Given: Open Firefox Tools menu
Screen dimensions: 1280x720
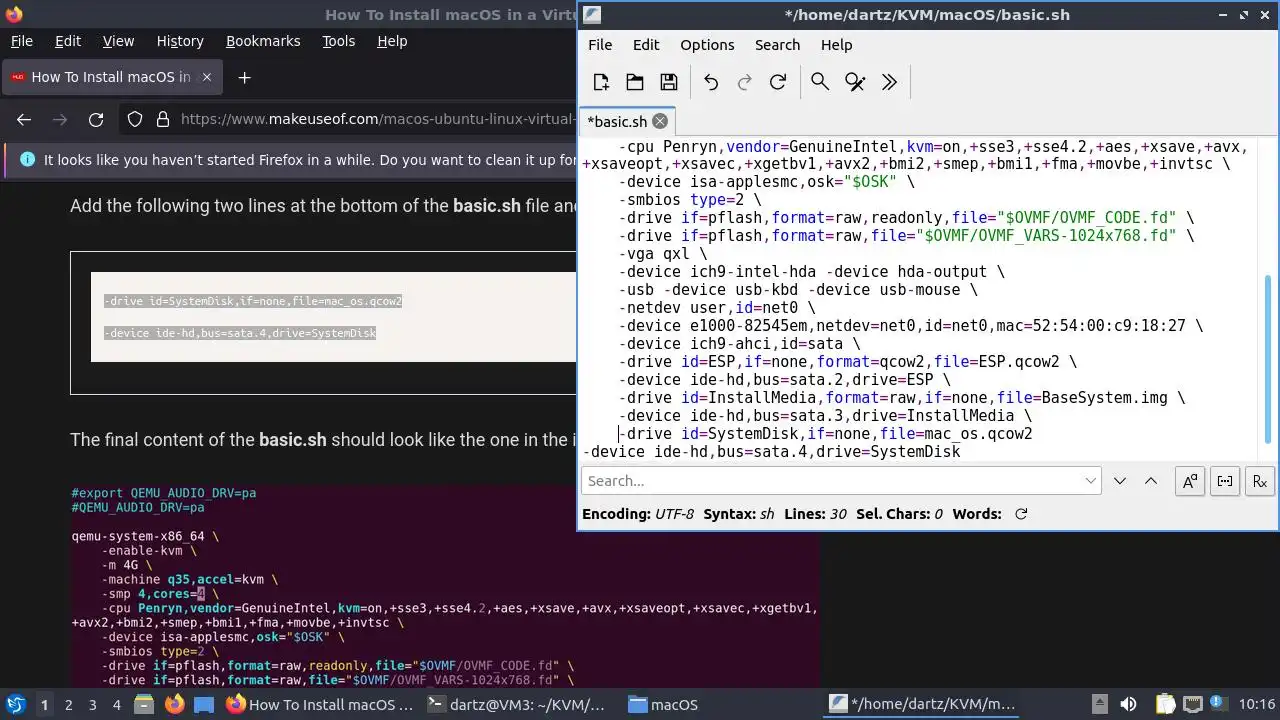Looking at the screenshot, I should coord(338,41).
